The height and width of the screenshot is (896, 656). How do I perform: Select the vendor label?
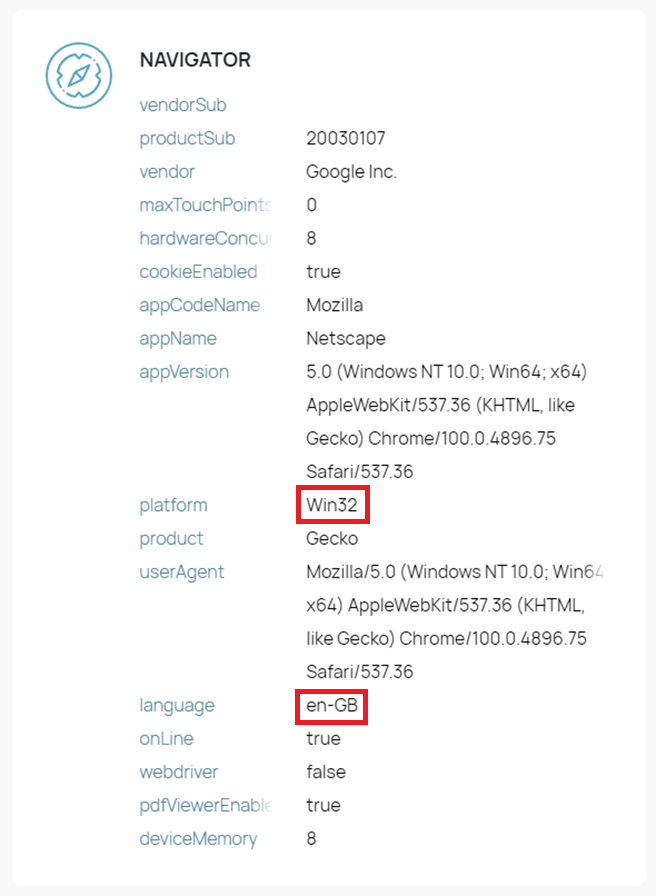(167, 171)
